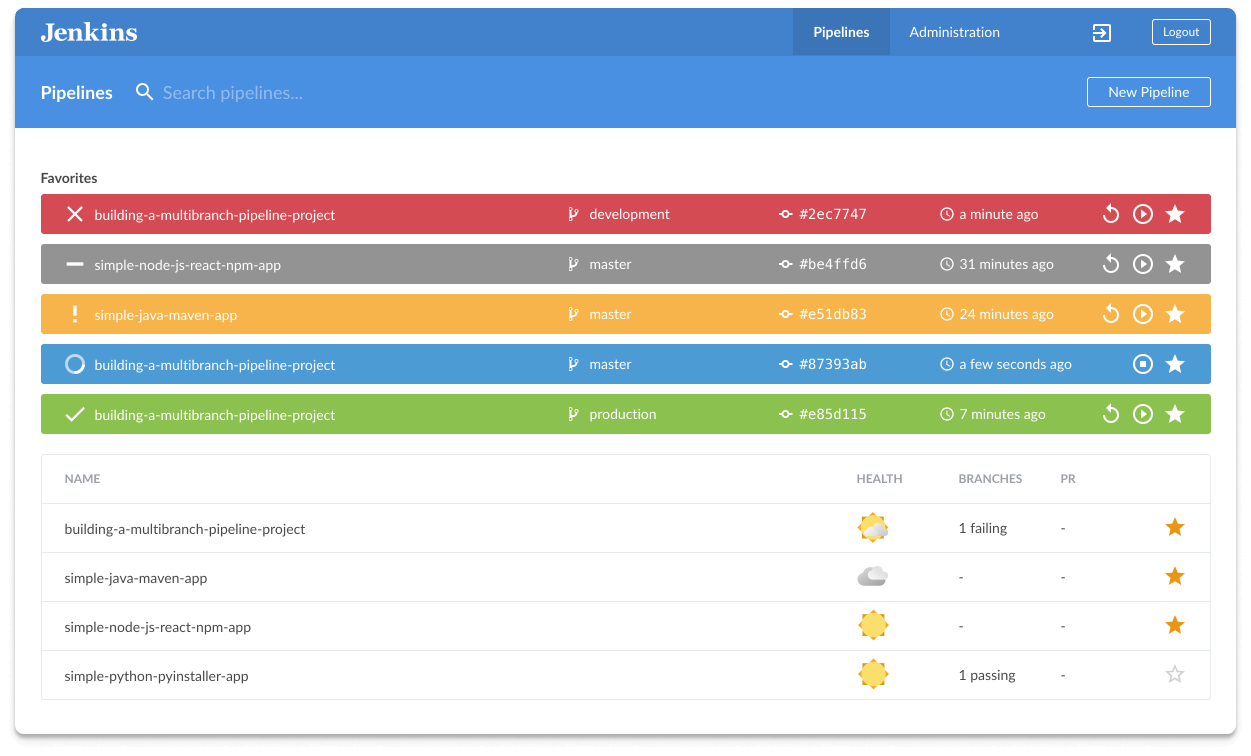Run the simple-node-js-react-npm-app favorite pipeline
The height and width of the screenshot is (756, 1251).
(x=1143, y=264)
